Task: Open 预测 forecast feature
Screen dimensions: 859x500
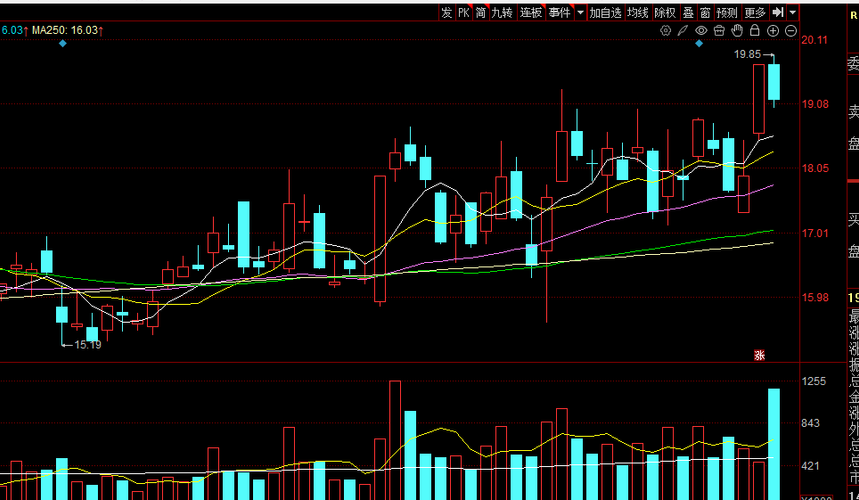Action: click(728, 13)
